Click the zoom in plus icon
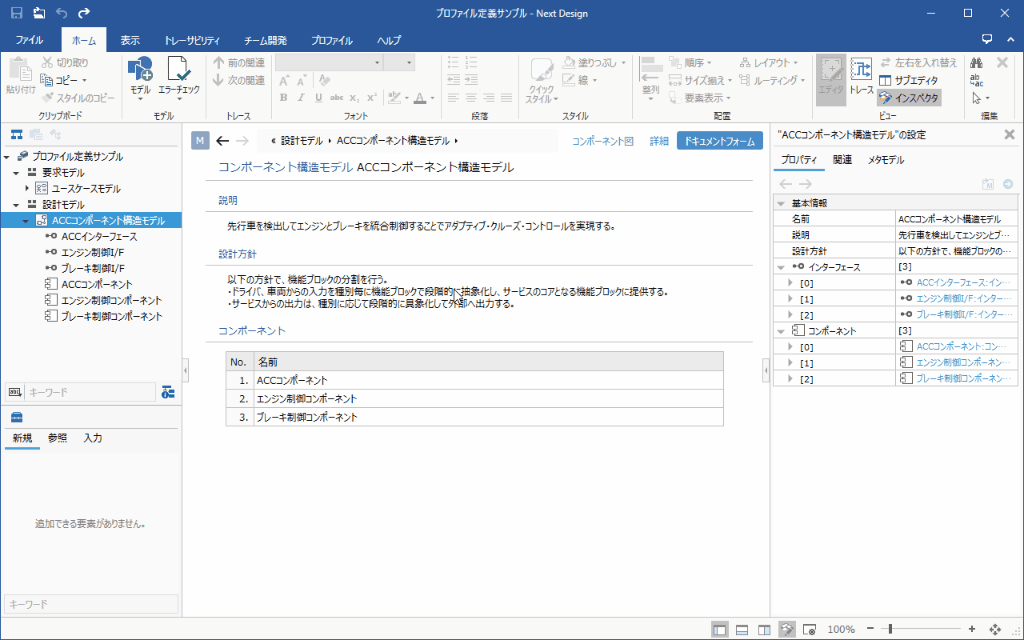 coord(972,629)
